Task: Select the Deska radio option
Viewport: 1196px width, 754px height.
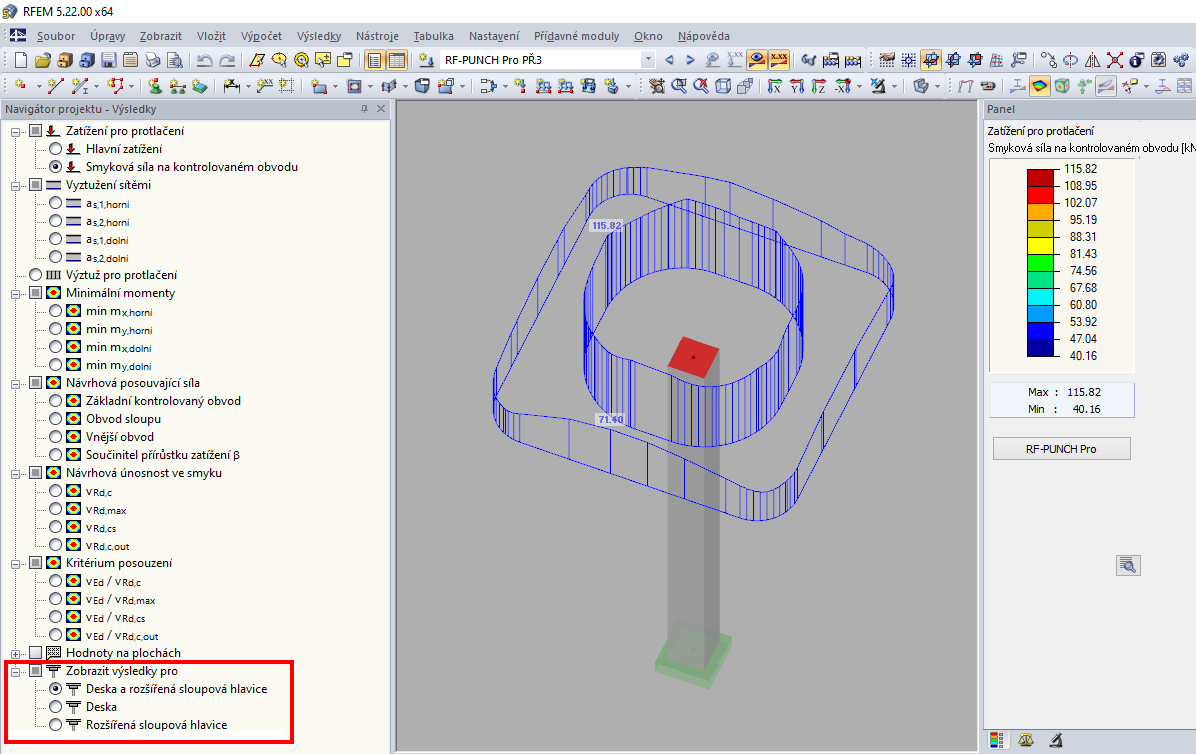Action: (x=56, y=707)
